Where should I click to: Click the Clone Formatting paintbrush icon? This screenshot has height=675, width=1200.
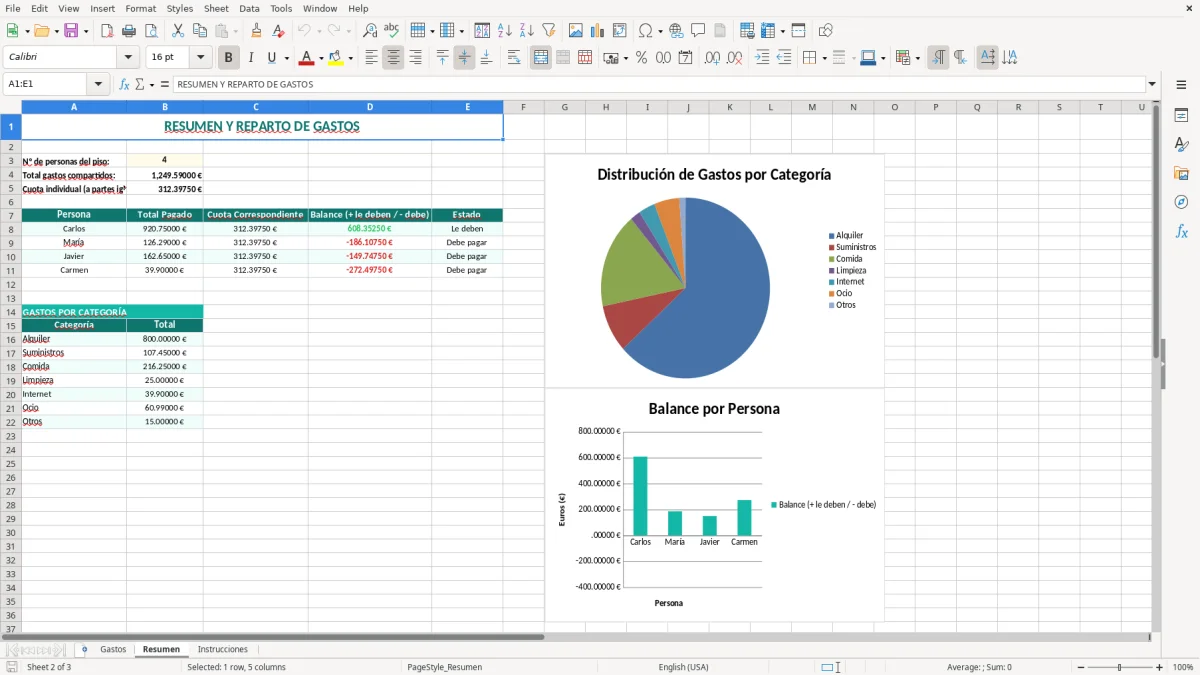pyautogui.click(x=256, y=31)
